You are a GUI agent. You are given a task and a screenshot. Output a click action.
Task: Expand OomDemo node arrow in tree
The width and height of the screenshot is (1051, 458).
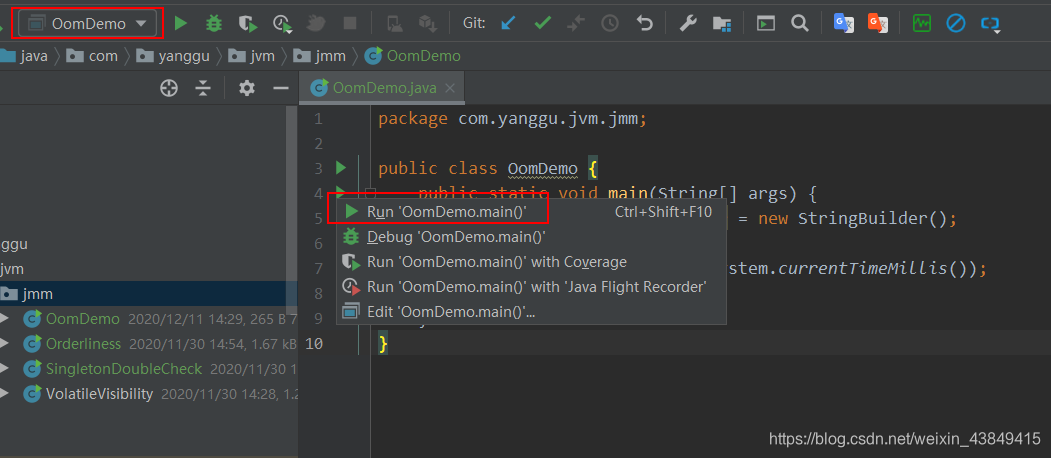pos(5,319)
